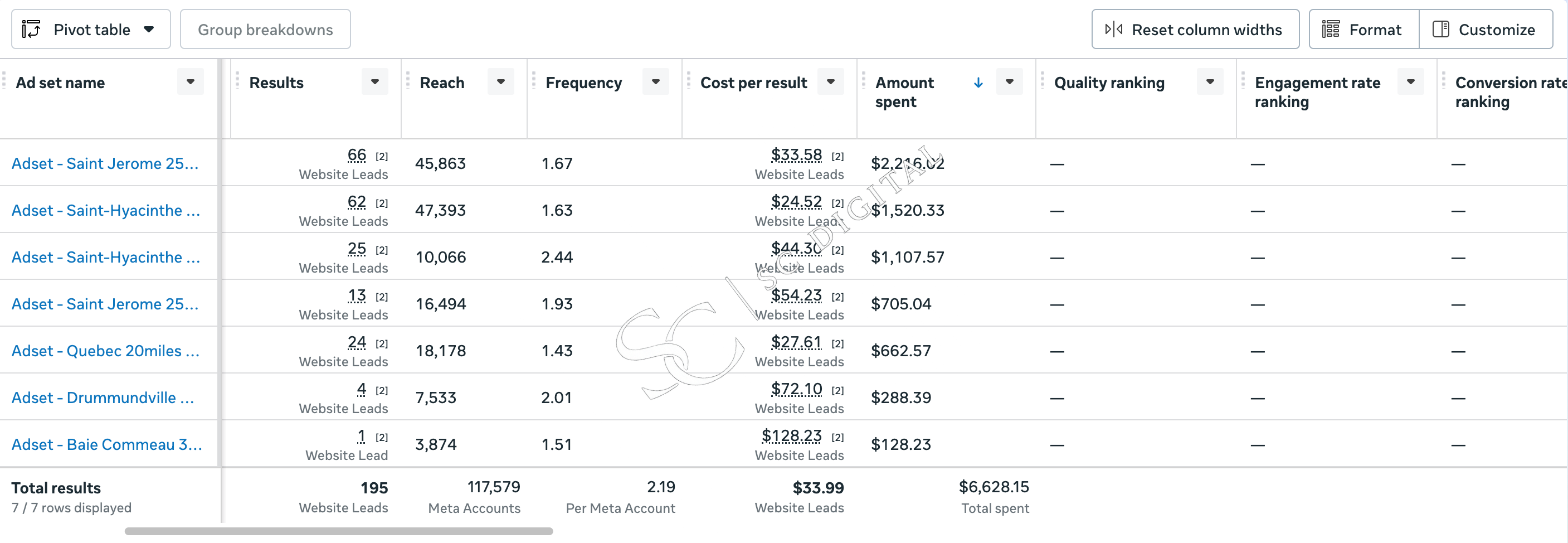The height and width of the screenshot is (543, 1568).
Task: Click the horizontal scrollbar below the table
Action: [x=338, y=531]
